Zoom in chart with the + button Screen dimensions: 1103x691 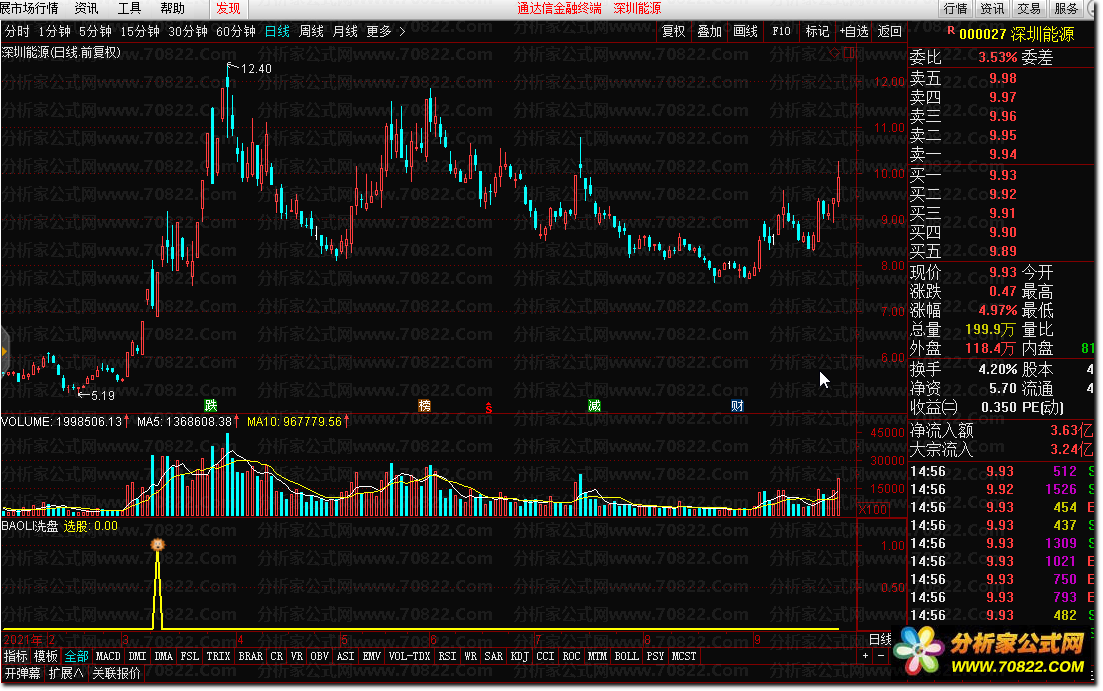[x=865, y=656]
